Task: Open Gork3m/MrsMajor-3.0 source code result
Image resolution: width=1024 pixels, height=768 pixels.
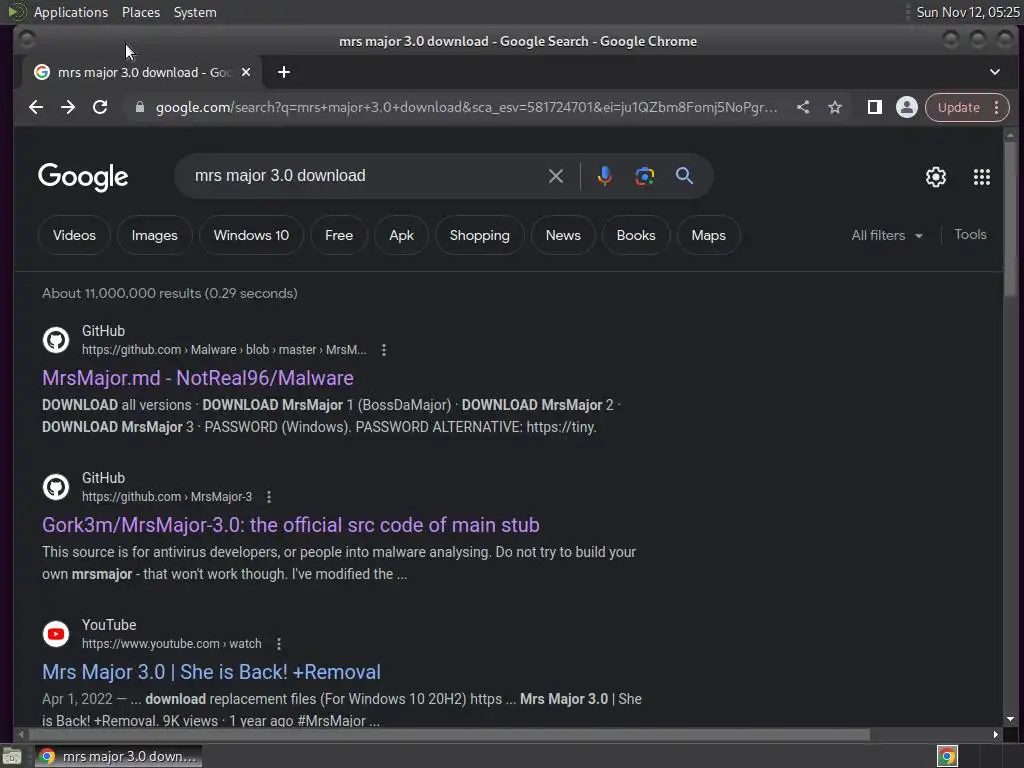Action: pos(291,525)
